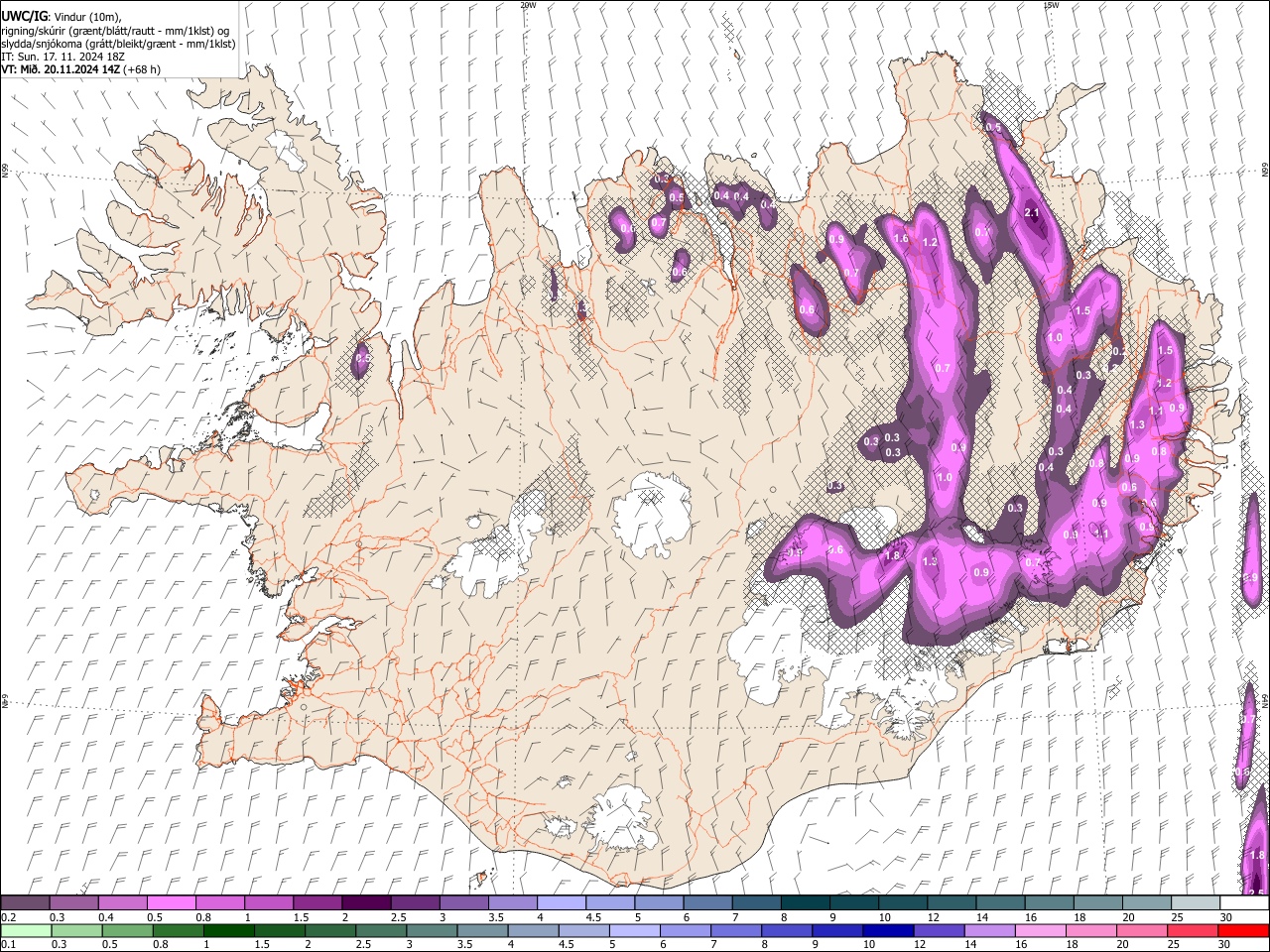
Task: Click rain legend swatch between 4 and 4.5
Action: click(533, 930)
